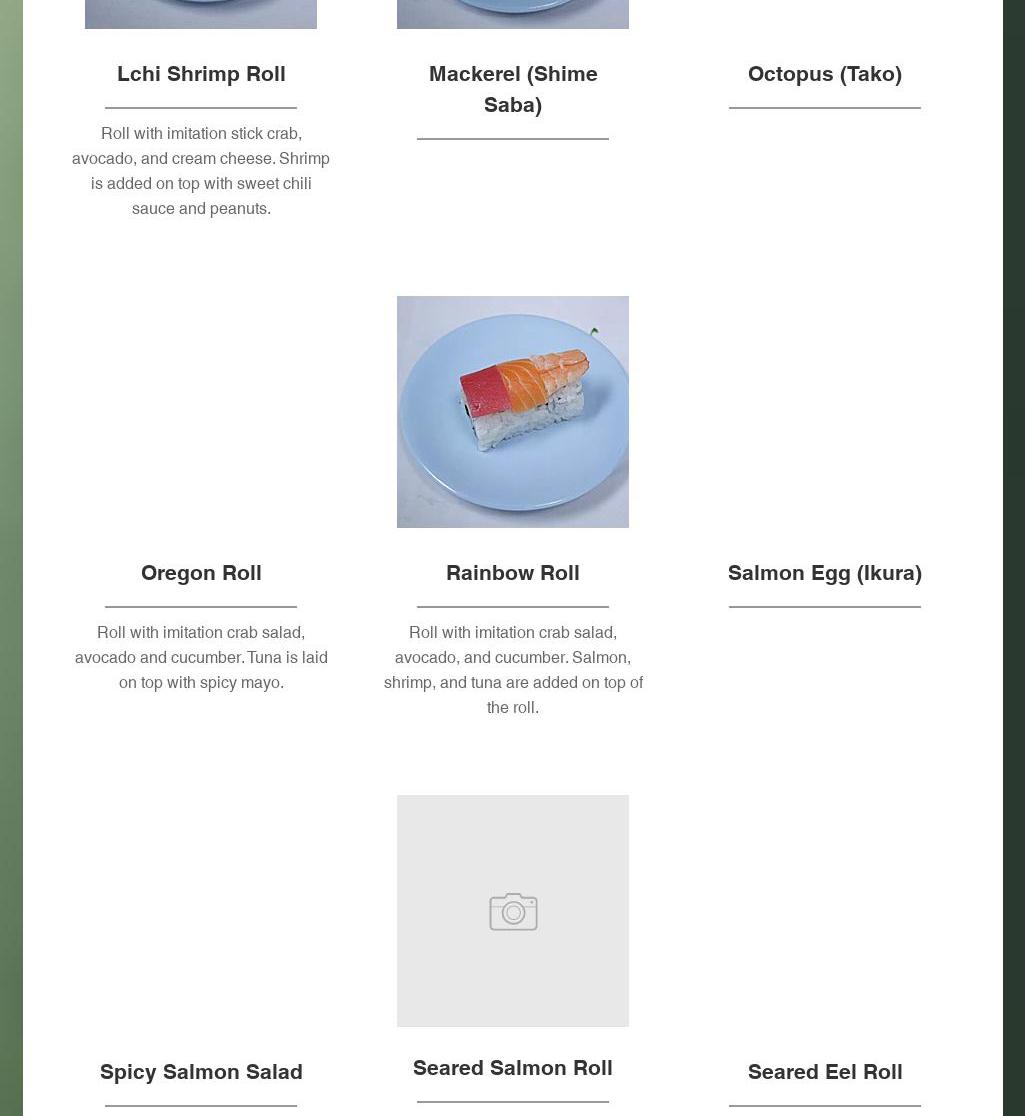1025x1116 pixels.
Task: Click the divider under Oregon Roll title
Action: point(201,607)
